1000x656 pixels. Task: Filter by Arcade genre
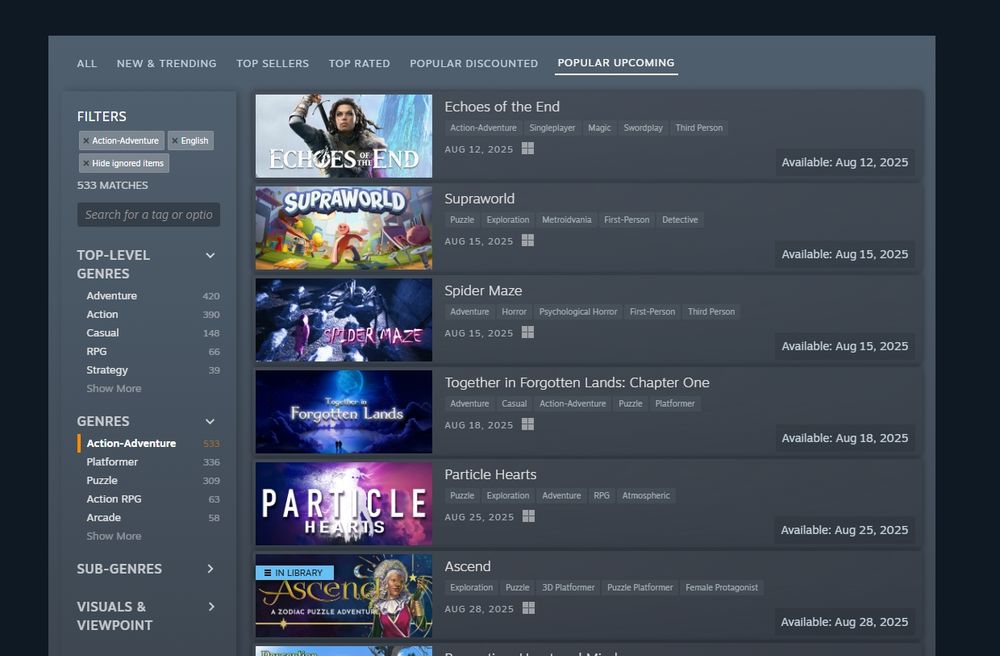pyautogui.click(x=103, y=518)
